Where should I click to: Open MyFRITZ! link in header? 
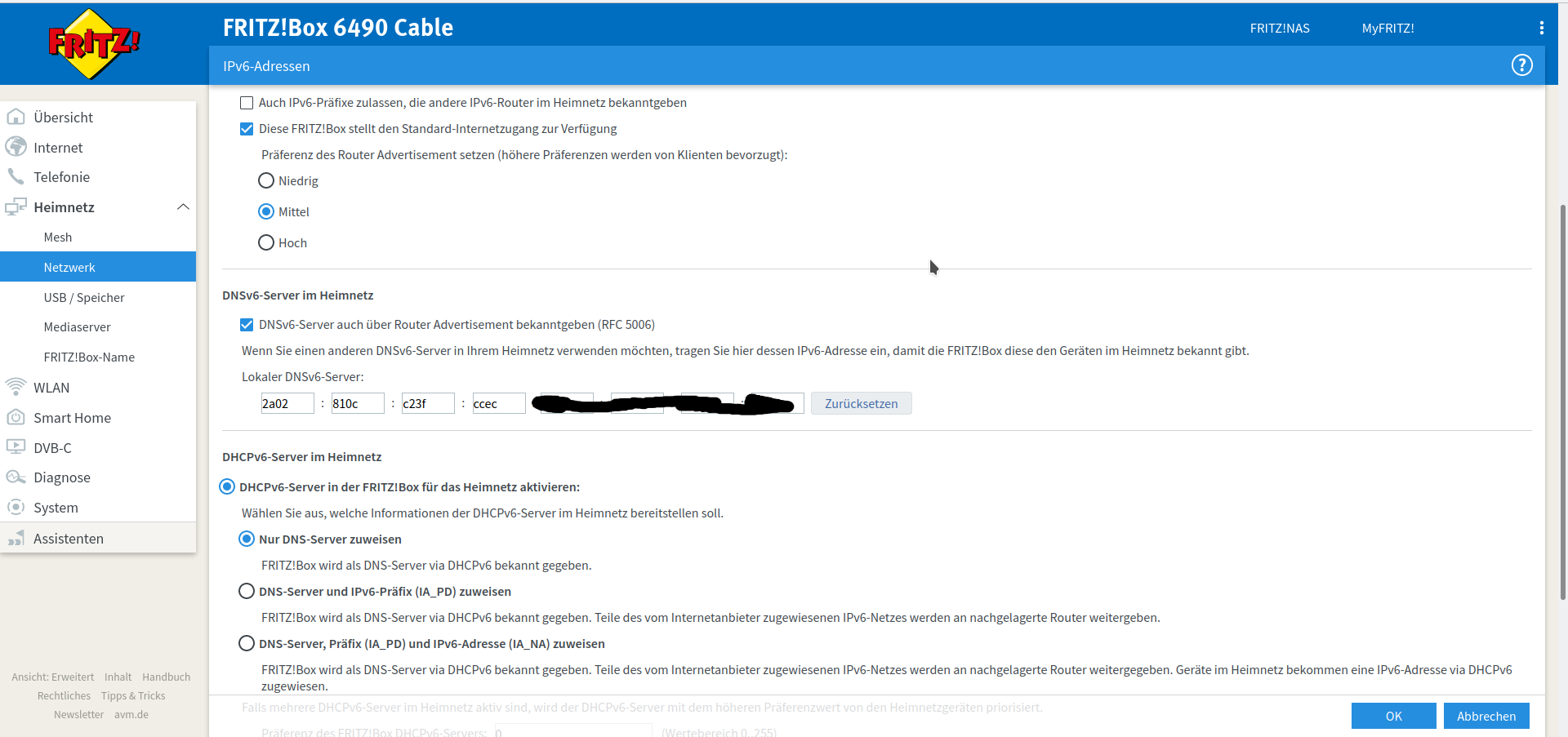point(1388,28)
